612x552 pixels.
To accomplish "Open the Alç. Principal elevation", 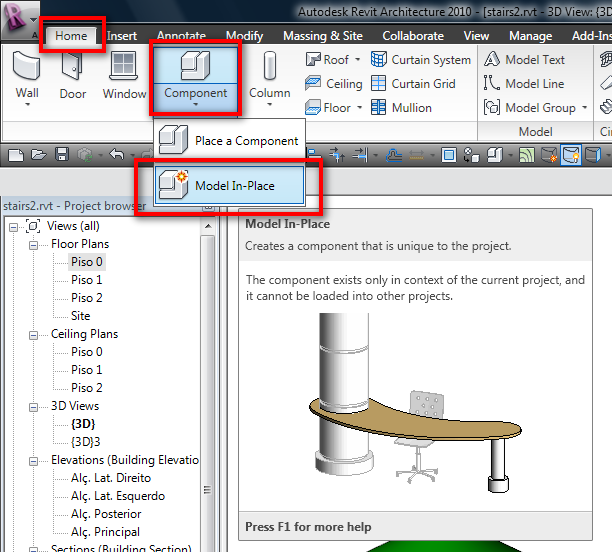I will pos(105,532).
